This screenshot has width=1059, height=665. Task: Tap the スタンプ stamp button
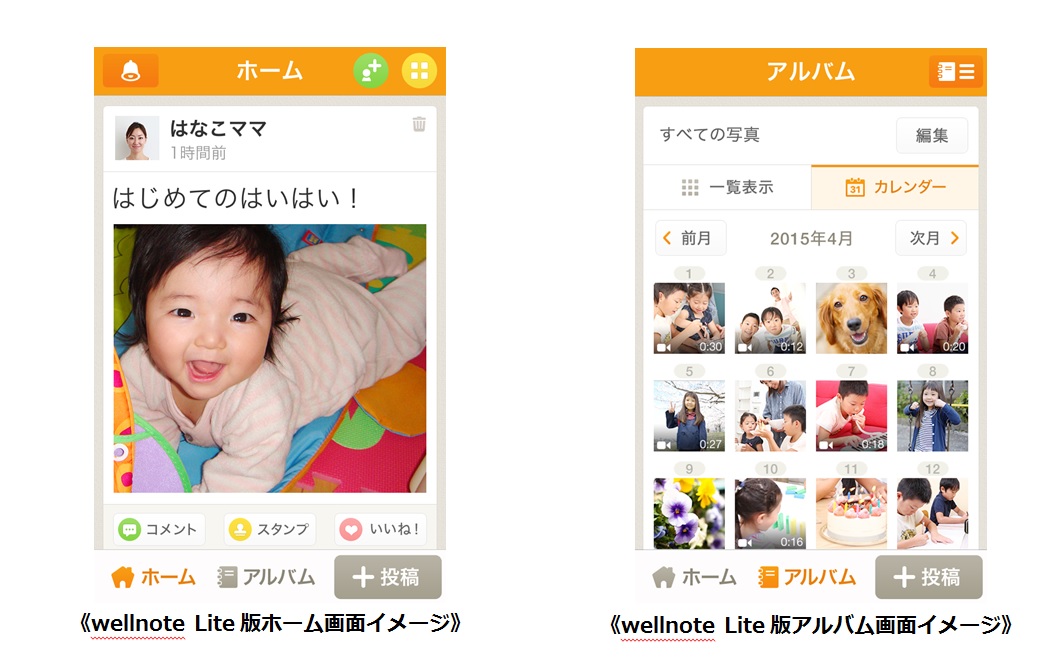(x=269, y=529)
